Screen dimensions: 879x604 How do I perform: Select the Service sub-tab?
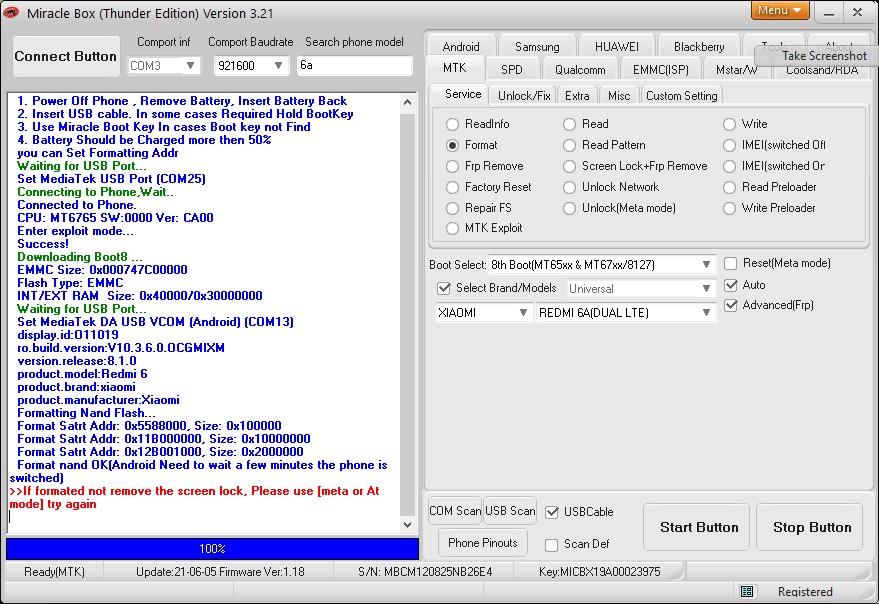coord(463,94)
